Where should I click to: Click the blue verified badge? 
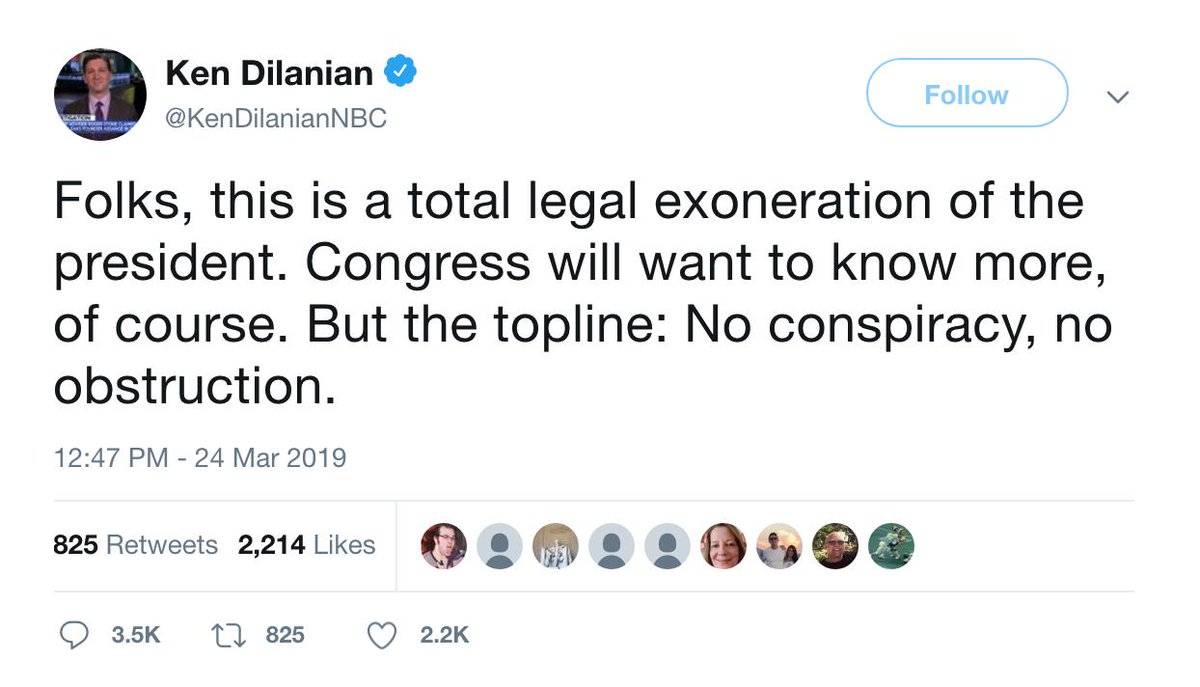click(x=401, y=72)
